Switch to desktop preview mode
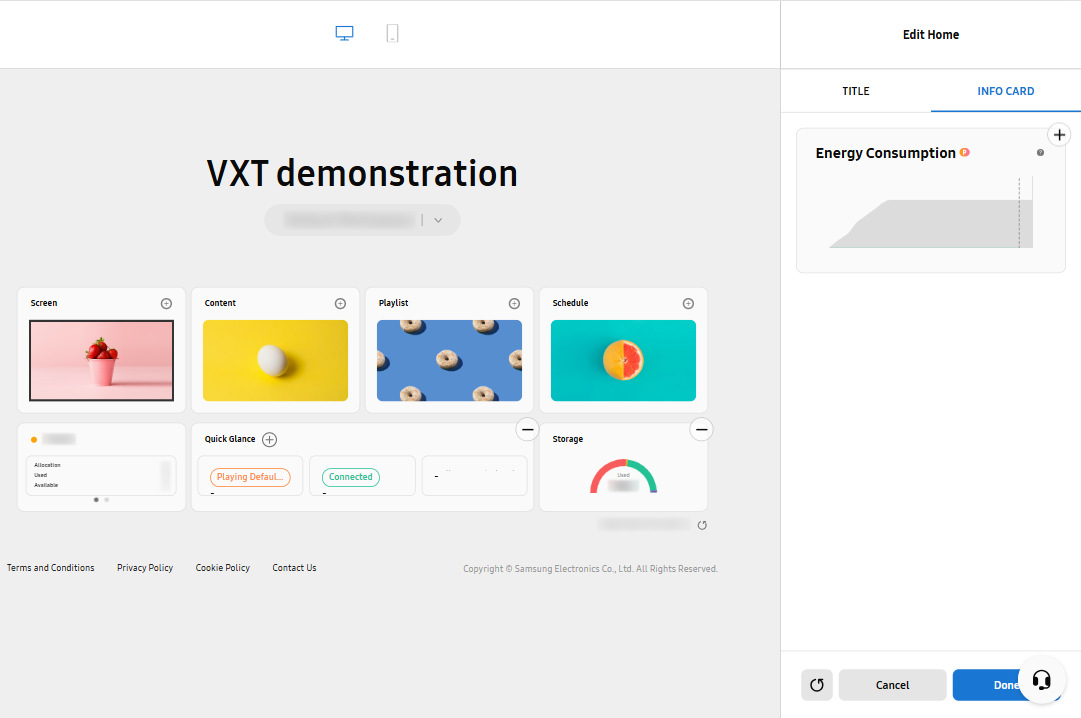 pyautogui.click(x=344, y=34)
